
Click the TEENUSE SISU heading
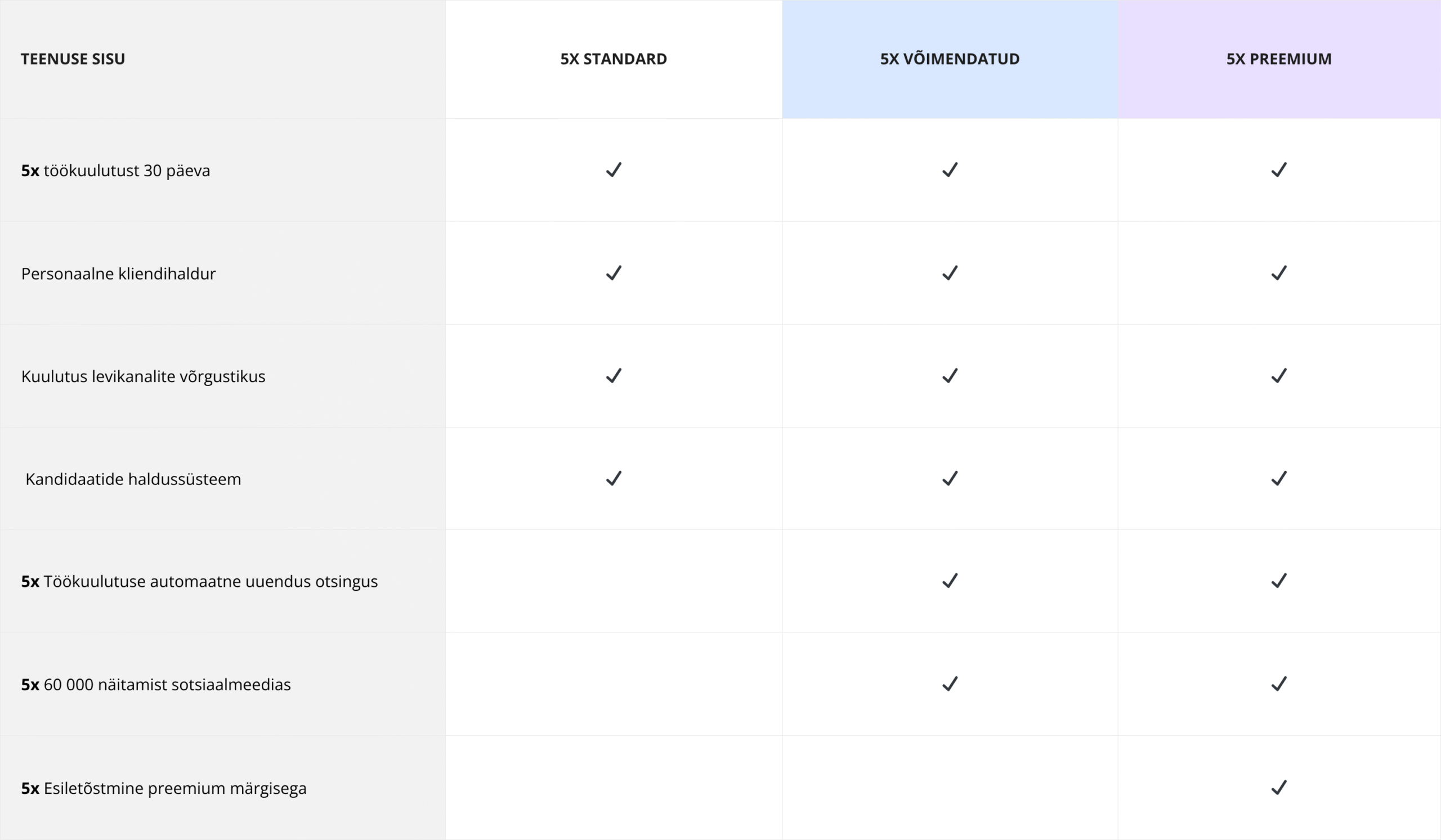click(73, 59)
